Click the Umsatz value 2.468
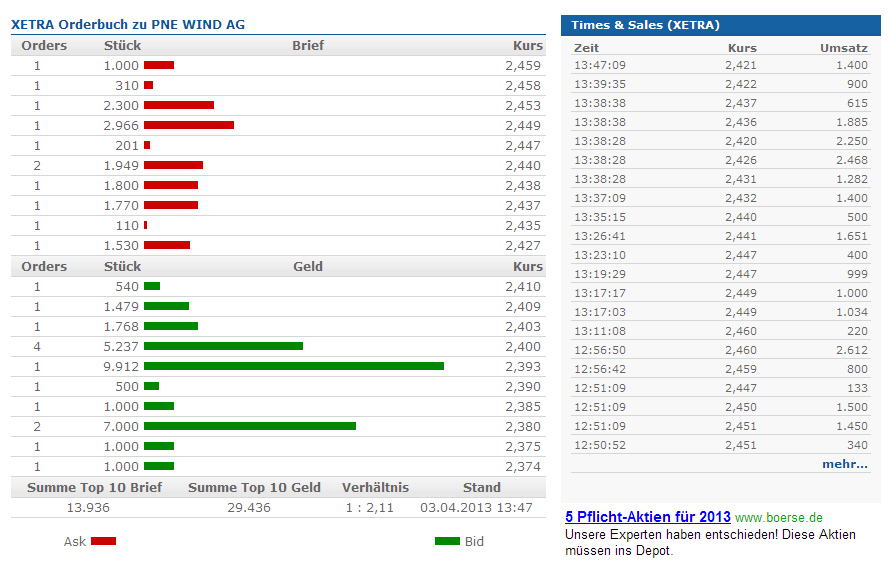890x570 pixels. click(851, 160)
